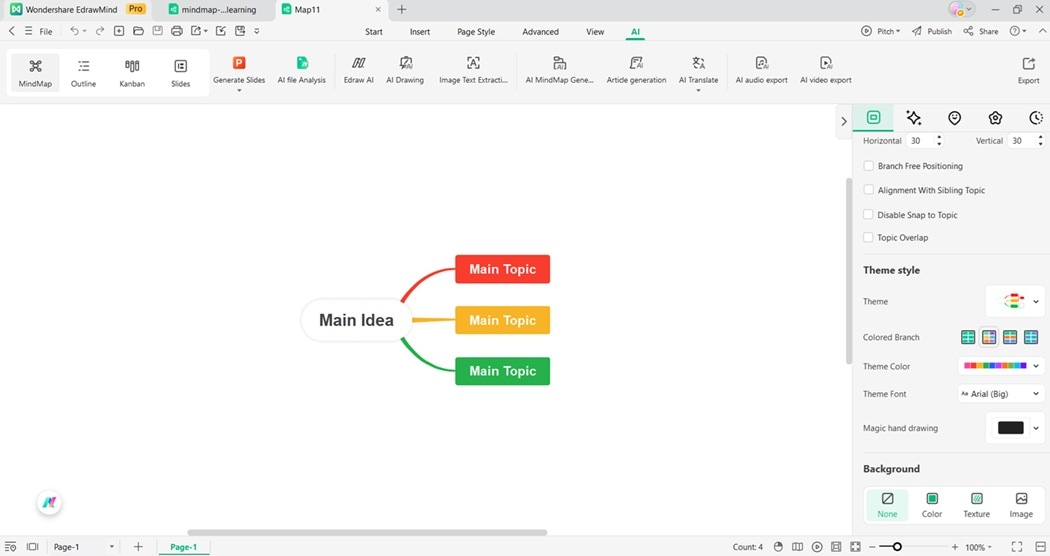
Task: Open Slides view mode
Action: [x=180, y=72]
